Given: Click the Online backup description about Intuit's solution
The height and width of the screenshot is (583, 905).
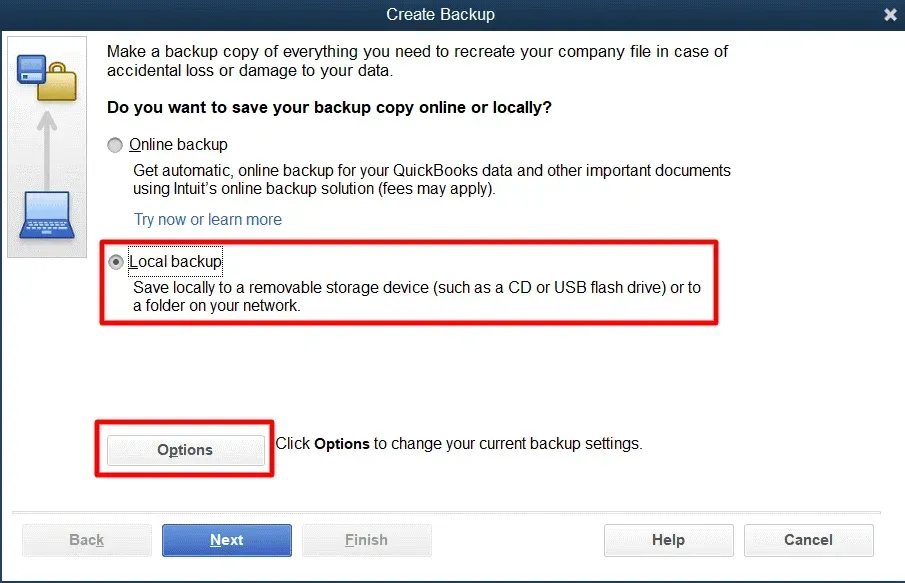Looking at the screenshot, I should (430, 179).
